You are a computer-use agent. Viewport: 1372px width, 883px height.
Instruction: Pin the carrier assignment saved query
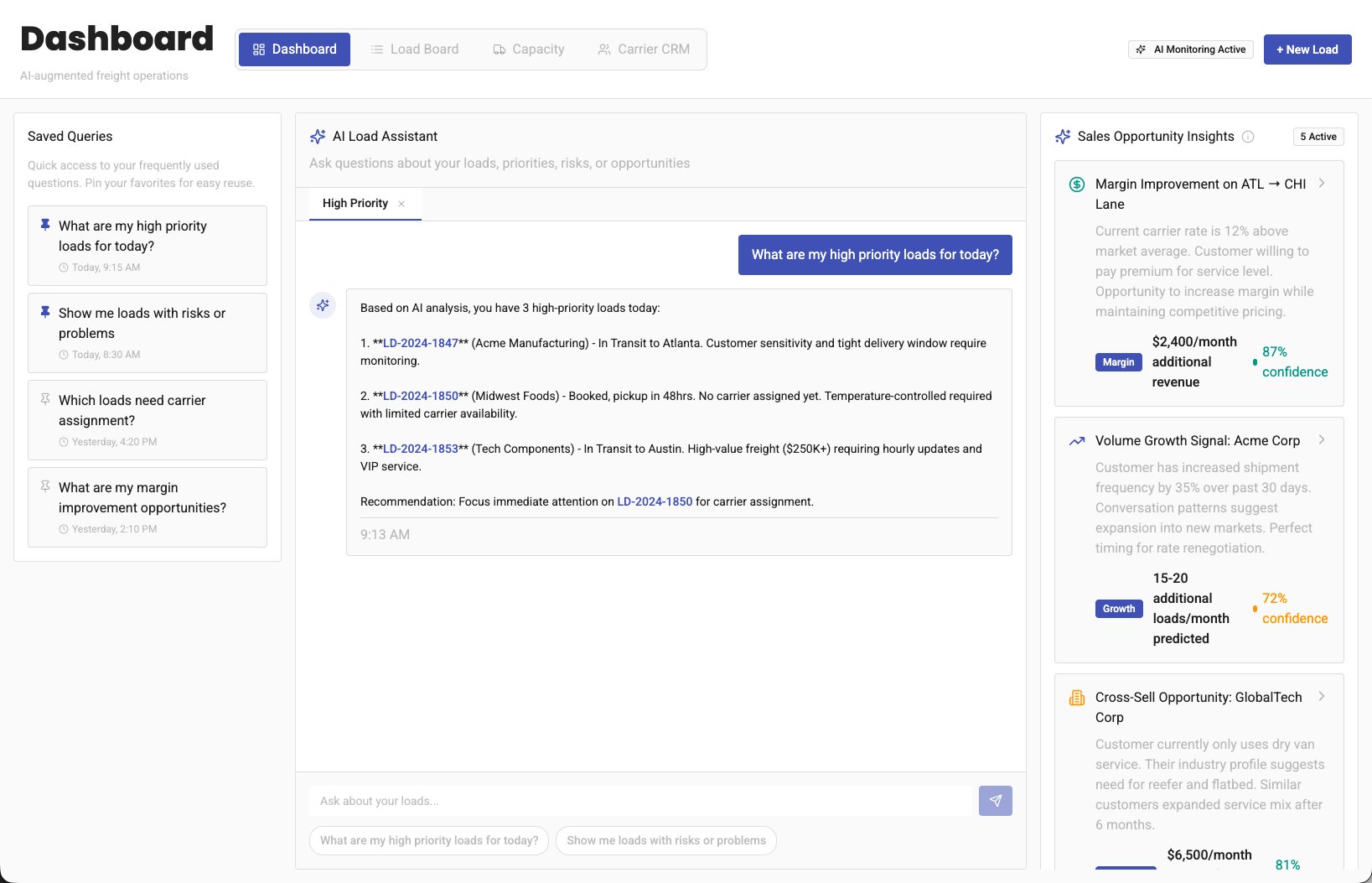[45, 399]
